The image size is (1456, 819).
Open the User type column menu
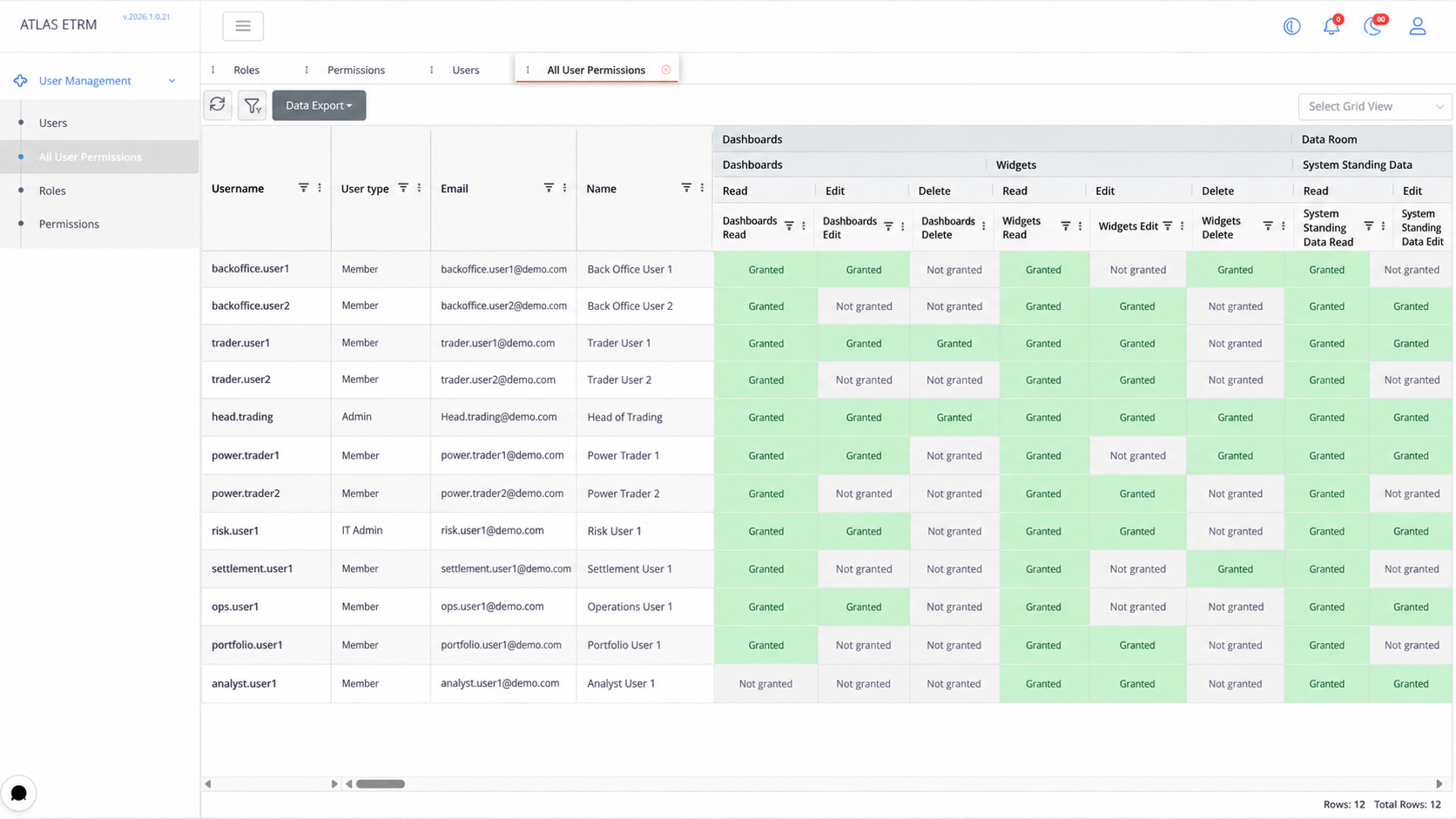[419, 188]
